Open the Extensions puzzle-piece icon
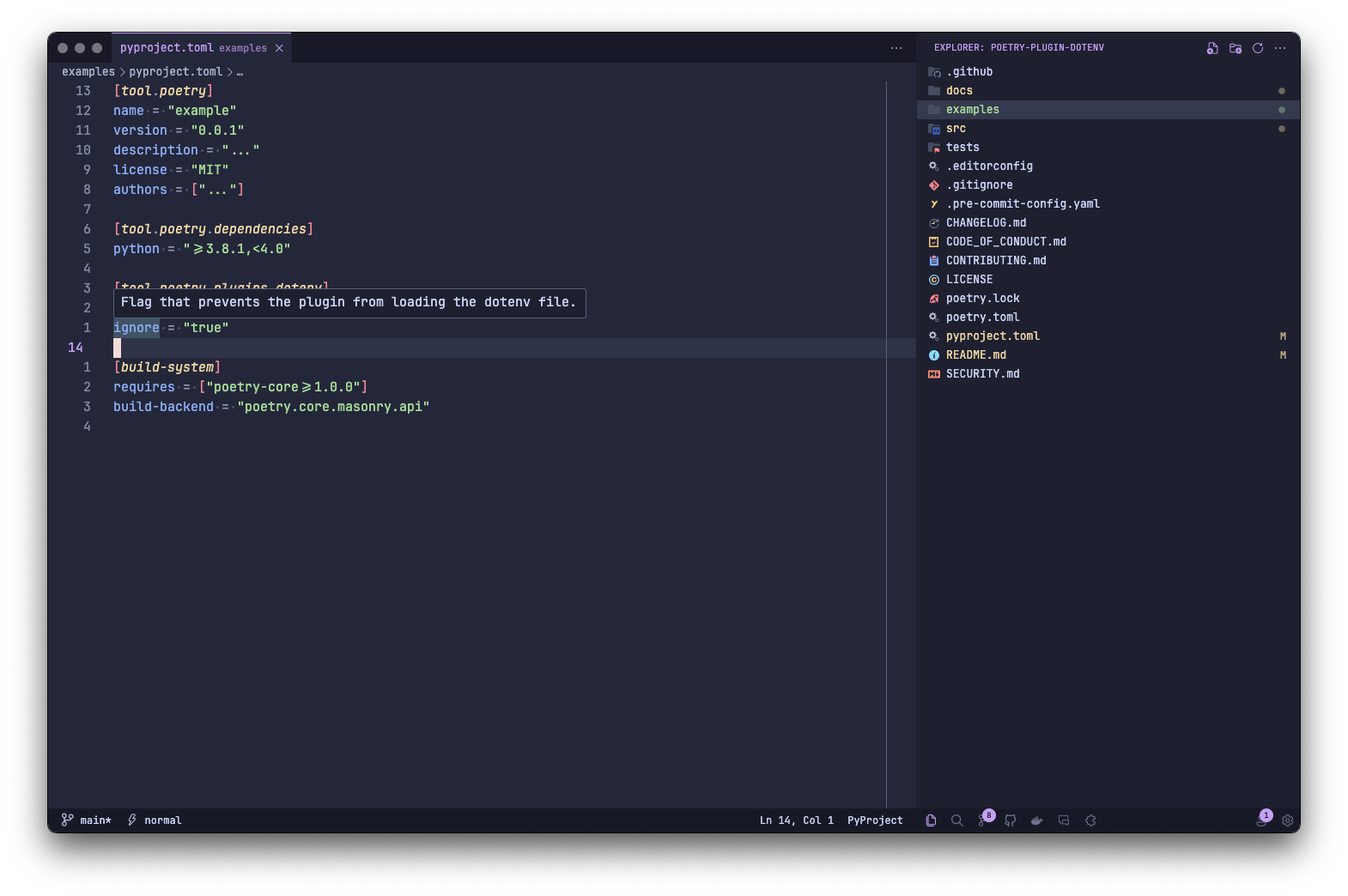The image size is (1348, 896). pyautogui.click(x=1090, y=820)
